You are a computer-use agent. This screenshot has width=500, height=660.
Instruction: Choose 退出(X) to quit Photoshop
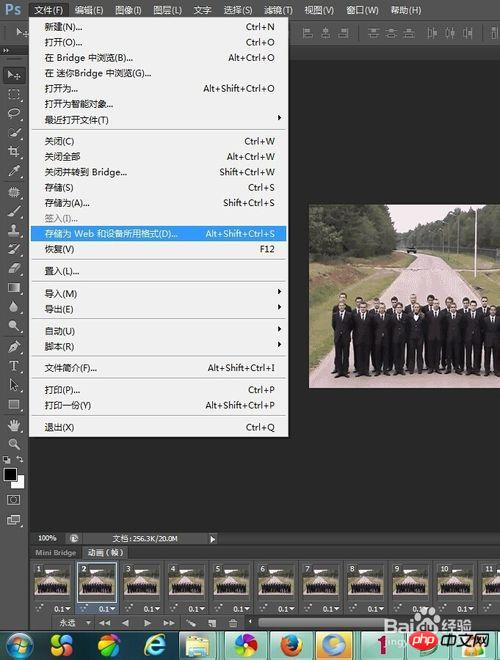159,427
